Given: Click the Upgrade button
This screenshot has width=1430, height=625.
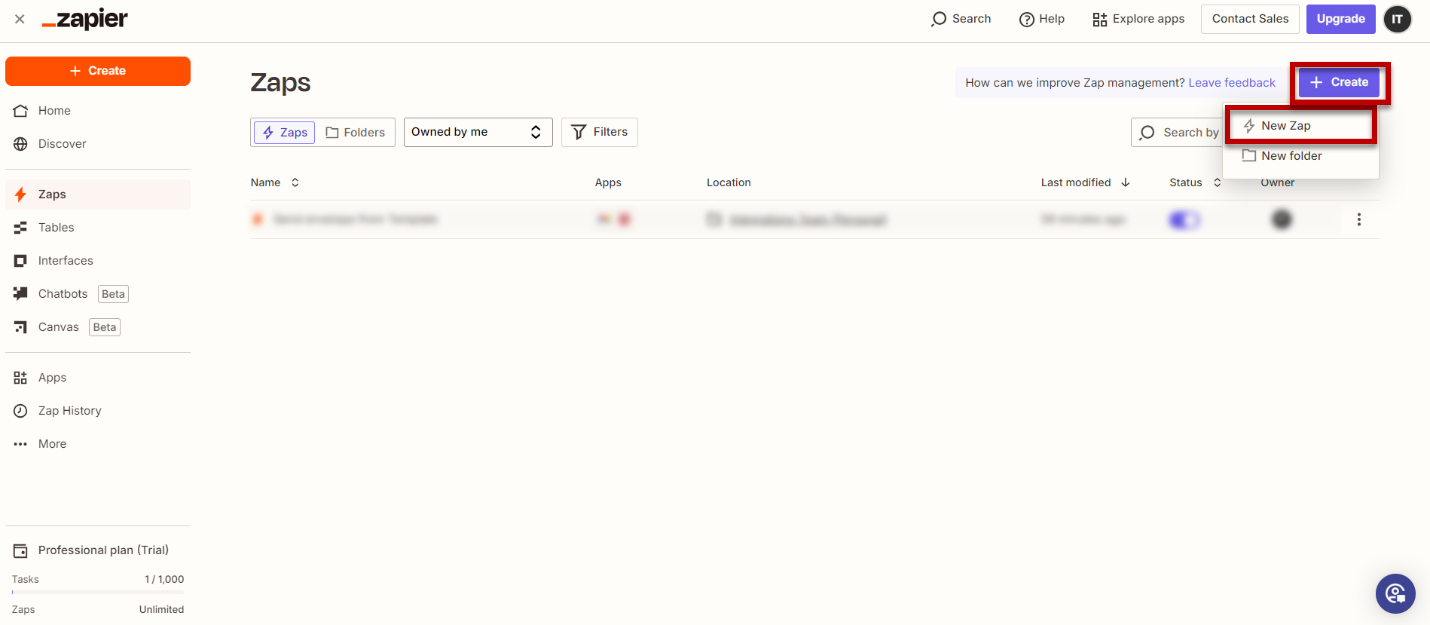Looking at the screenshot, I should click(x=1340, y=19).
